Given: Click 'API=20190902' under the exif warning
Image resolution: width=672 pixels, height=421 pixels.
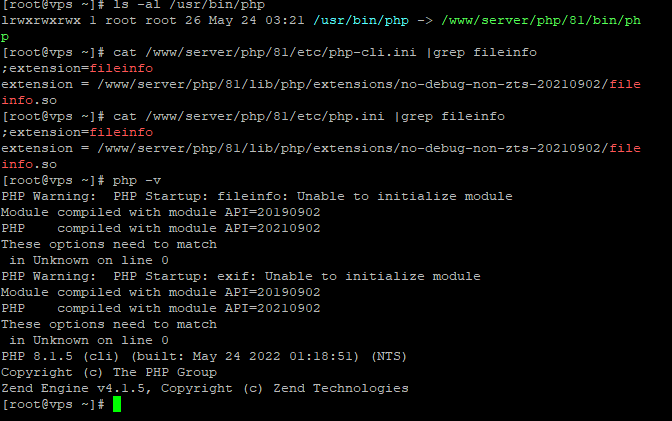Looking at the screenshot, I should [272, 292].
